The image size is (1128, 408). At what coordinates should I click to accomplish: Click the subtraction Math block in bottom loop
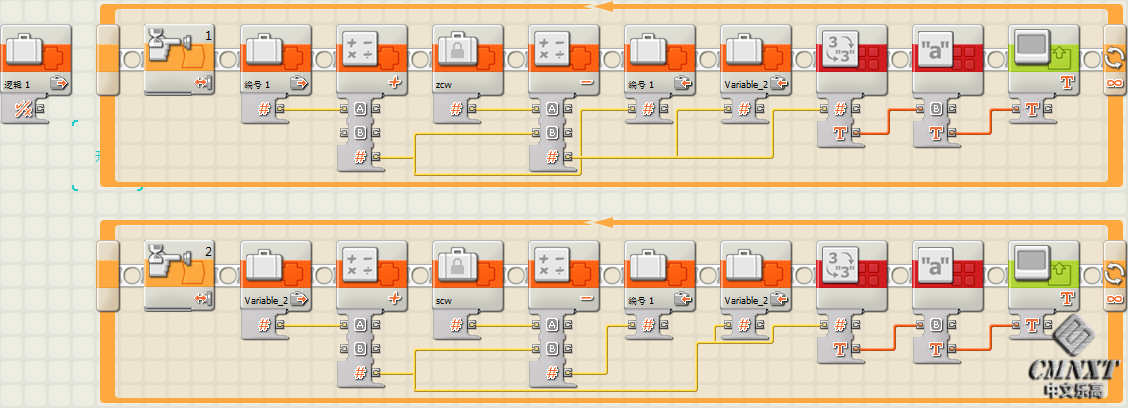coord(563,272)
